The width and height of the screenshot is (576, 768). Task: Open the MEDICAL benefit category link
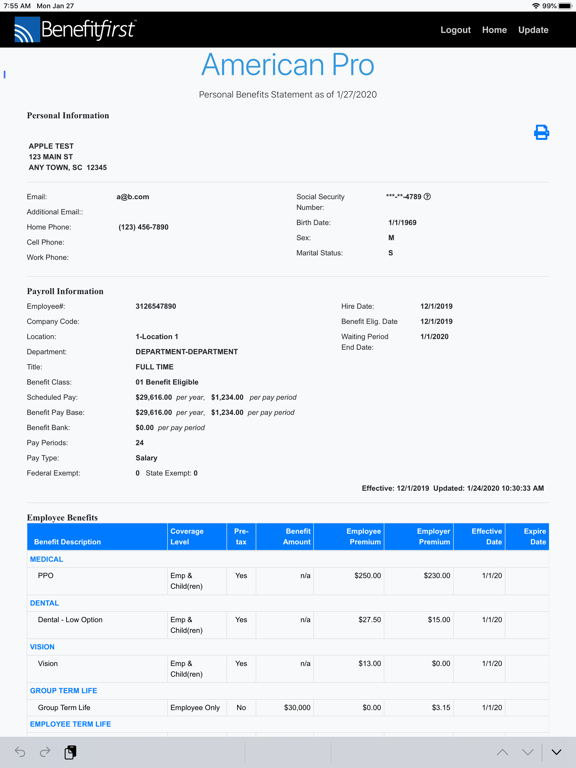tap(47, 559)
